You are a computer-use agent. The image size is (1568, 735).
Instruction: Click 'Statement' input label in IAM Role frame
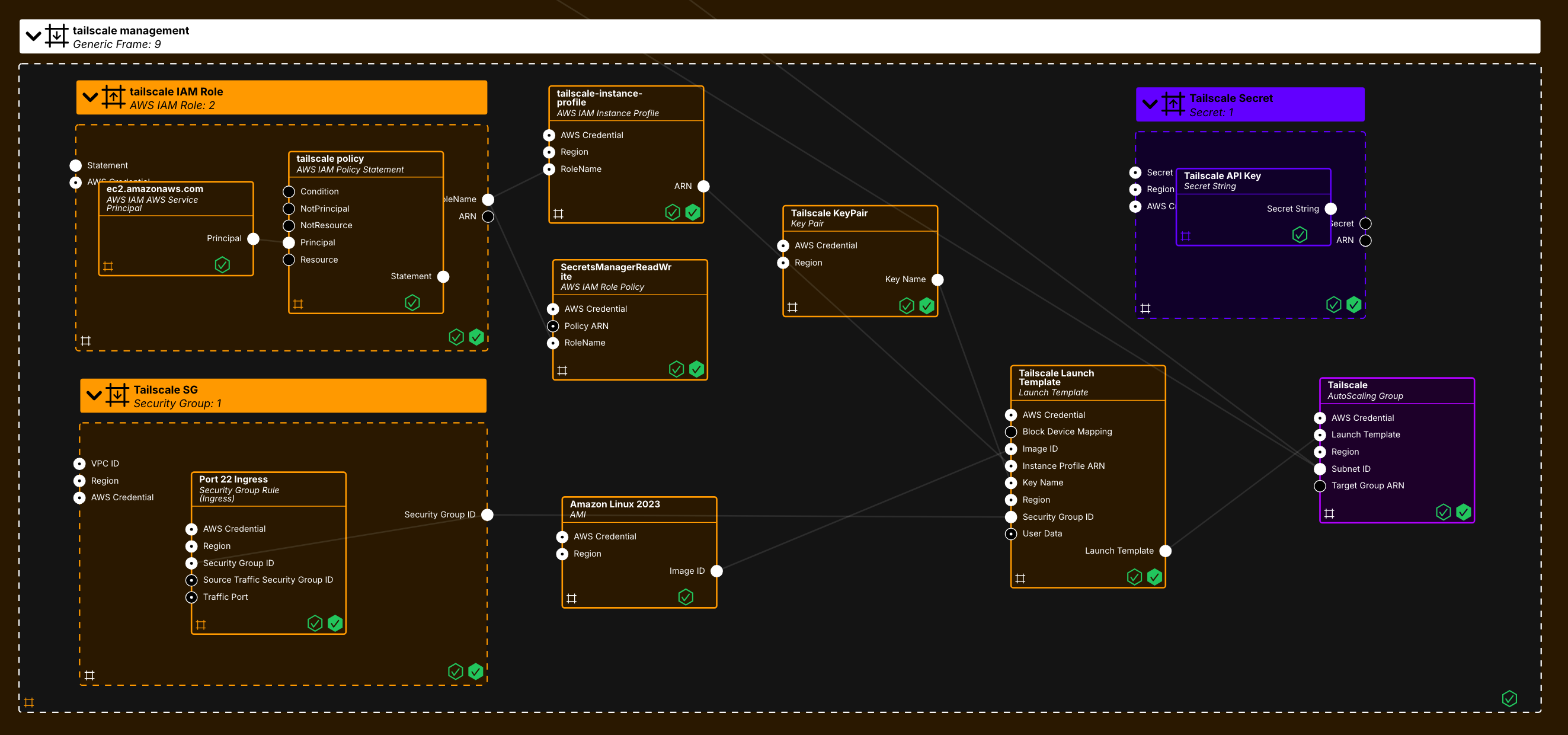[107, 165]
